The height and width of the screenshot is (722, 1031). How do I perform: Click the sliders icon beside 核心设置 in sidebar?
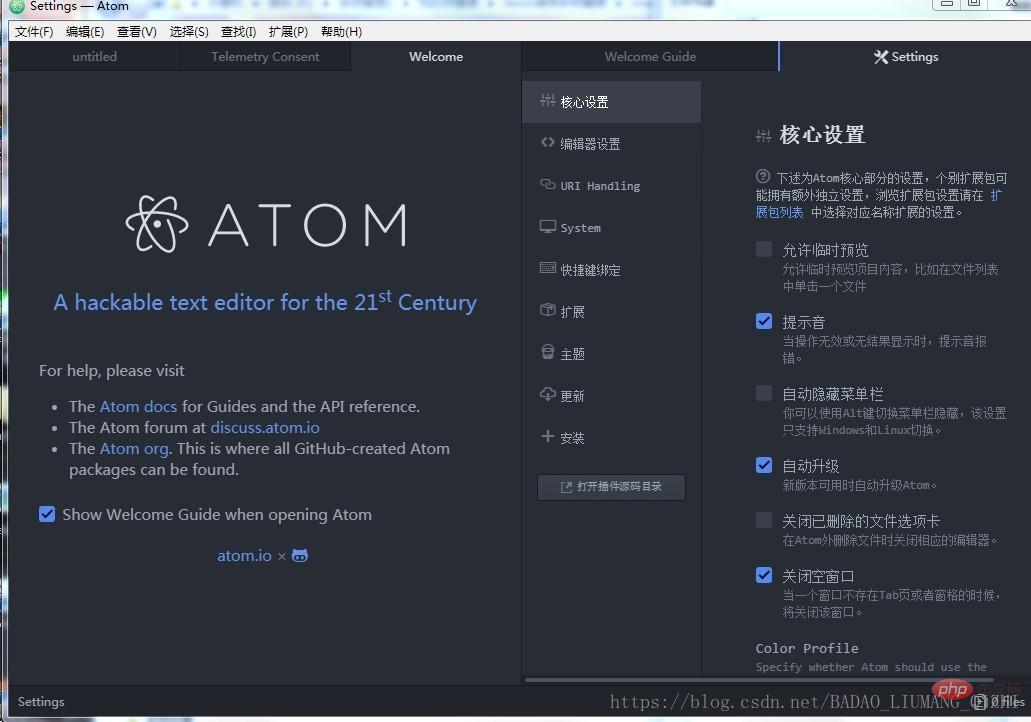pos(547,101)
